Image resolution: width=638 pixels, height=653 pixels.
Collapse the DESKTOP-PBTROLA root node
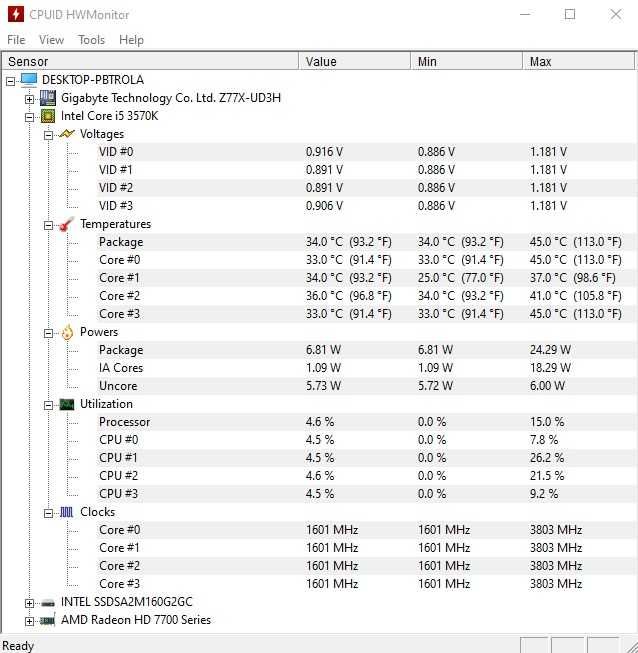10,81
